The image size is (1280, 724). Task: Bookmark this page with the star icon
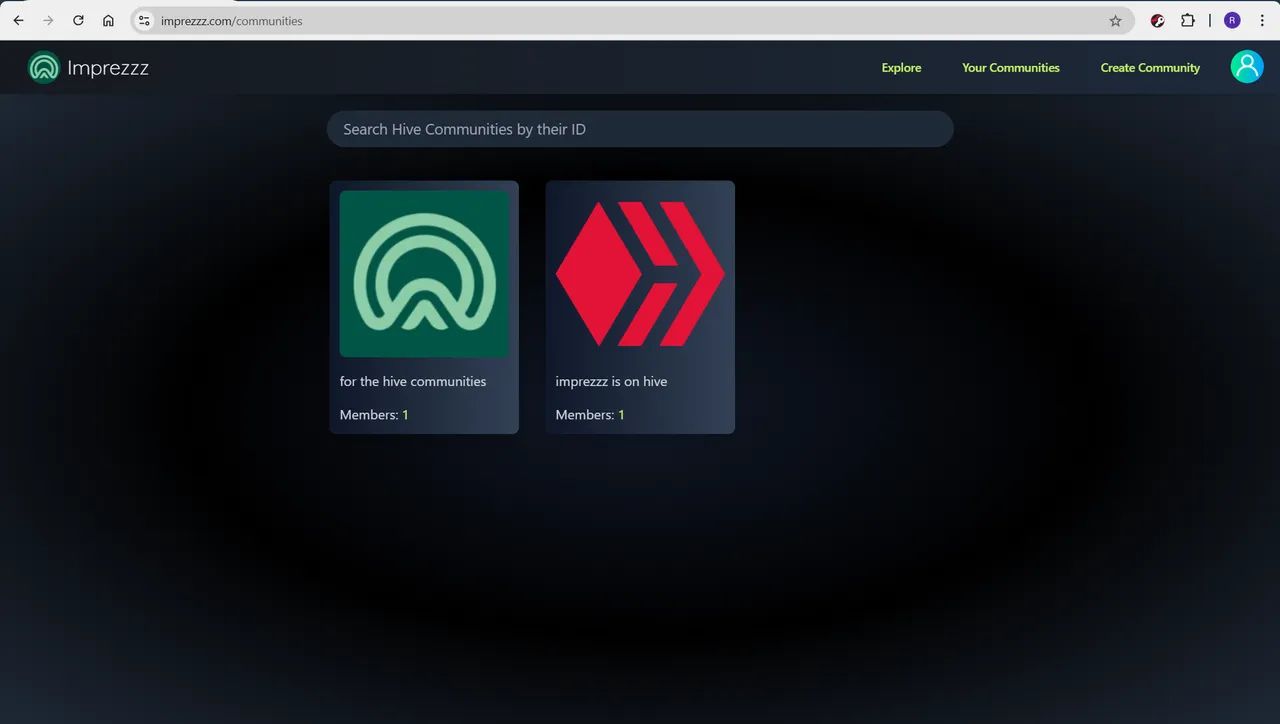click(x=1115, y=20)
